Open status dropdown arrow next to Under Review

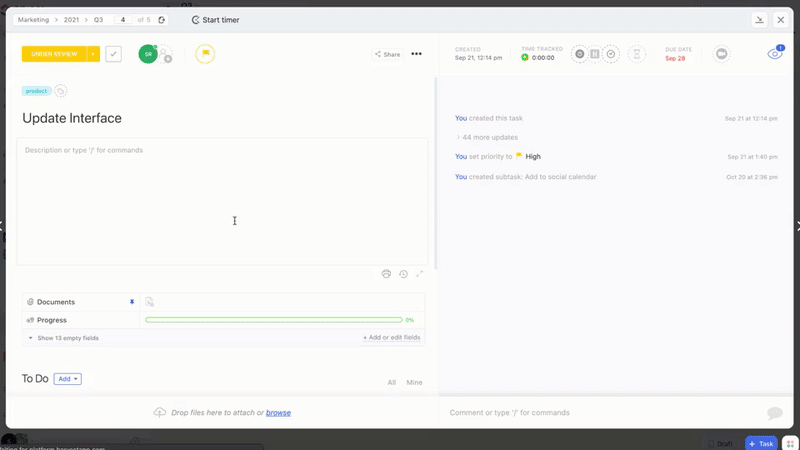pyautogui.click(x=93, y=54)
